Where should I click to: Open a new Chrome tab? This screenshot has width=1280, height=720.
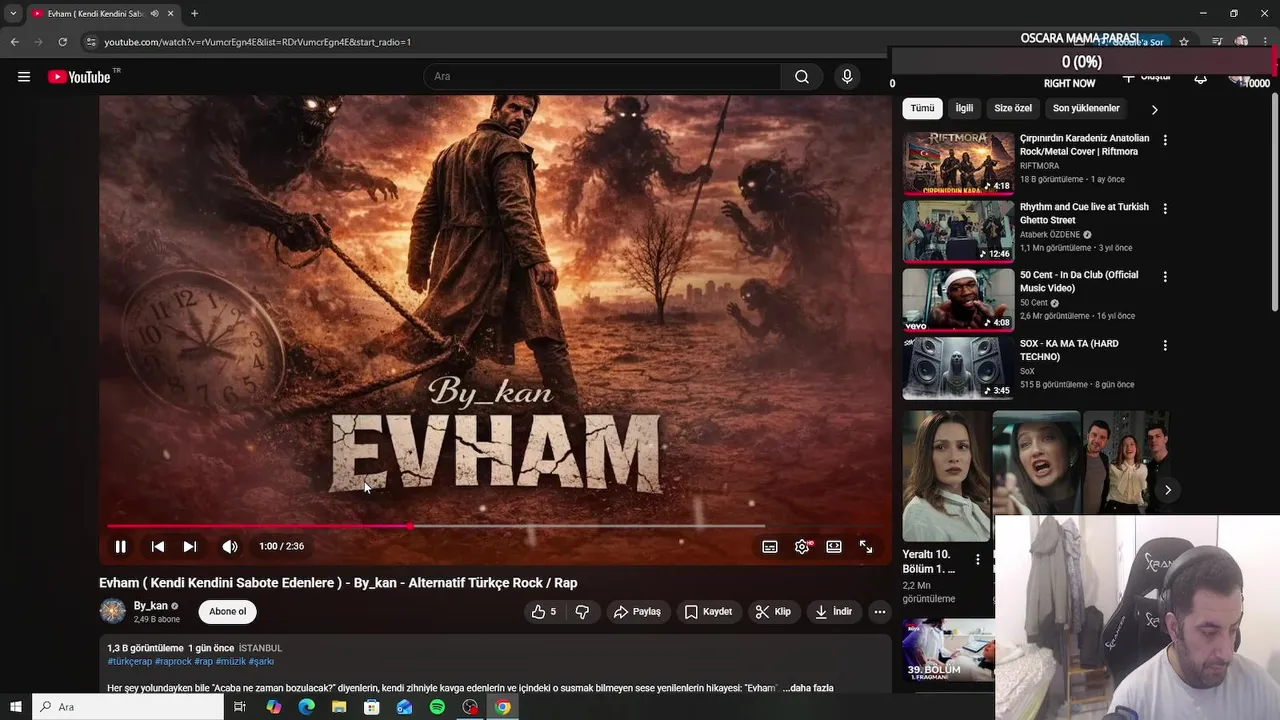coord(194,14)
